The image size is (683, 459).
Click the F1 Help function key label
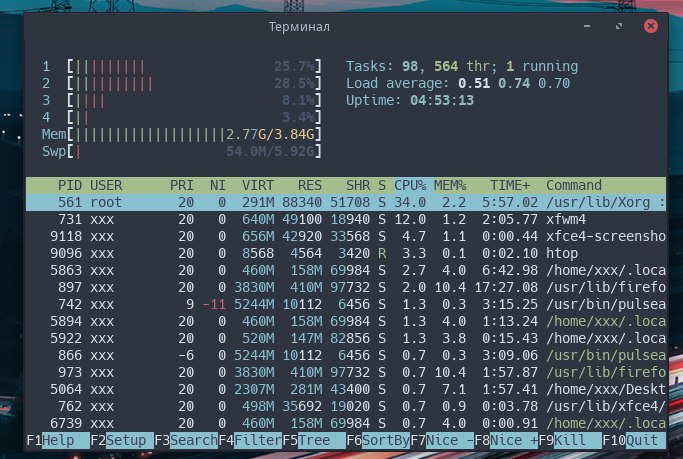tap(58, 440)
